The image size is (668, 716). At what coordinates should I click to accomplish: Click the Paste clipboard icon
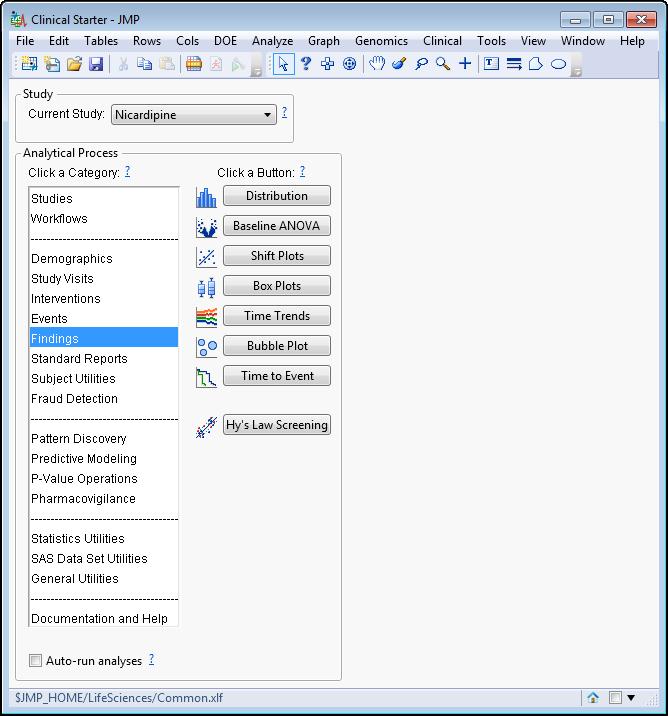[x=167, y=63]
